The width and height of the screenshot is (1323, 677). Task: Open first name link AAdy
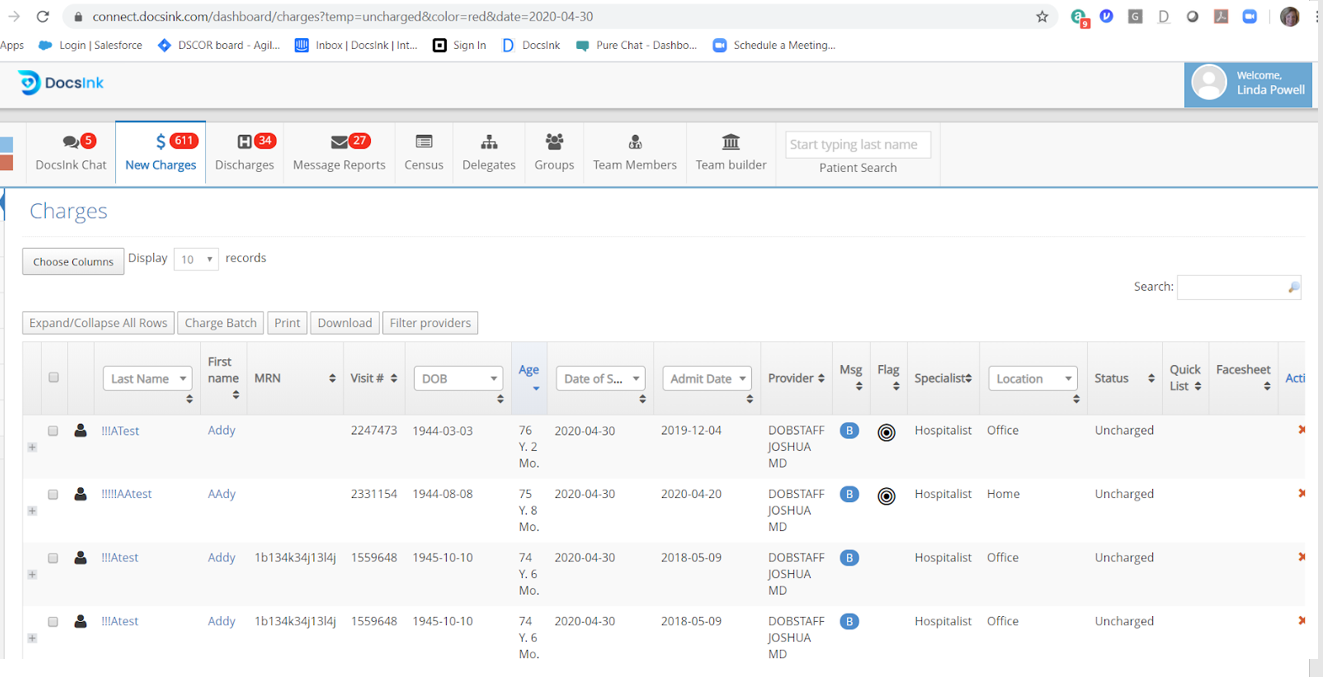222,494
